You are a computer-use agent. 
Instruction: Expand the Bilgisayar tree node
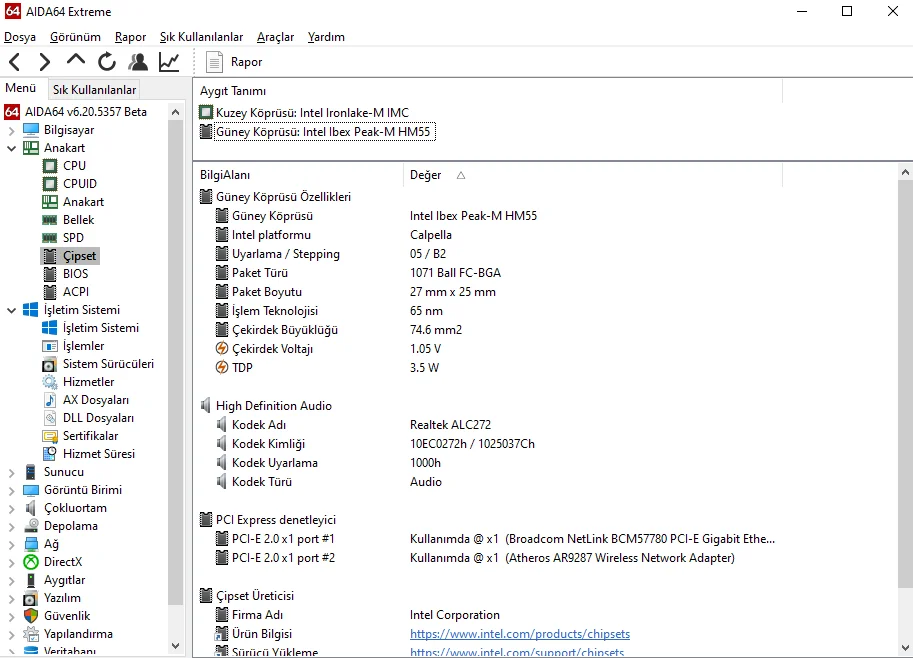[12, 130]
